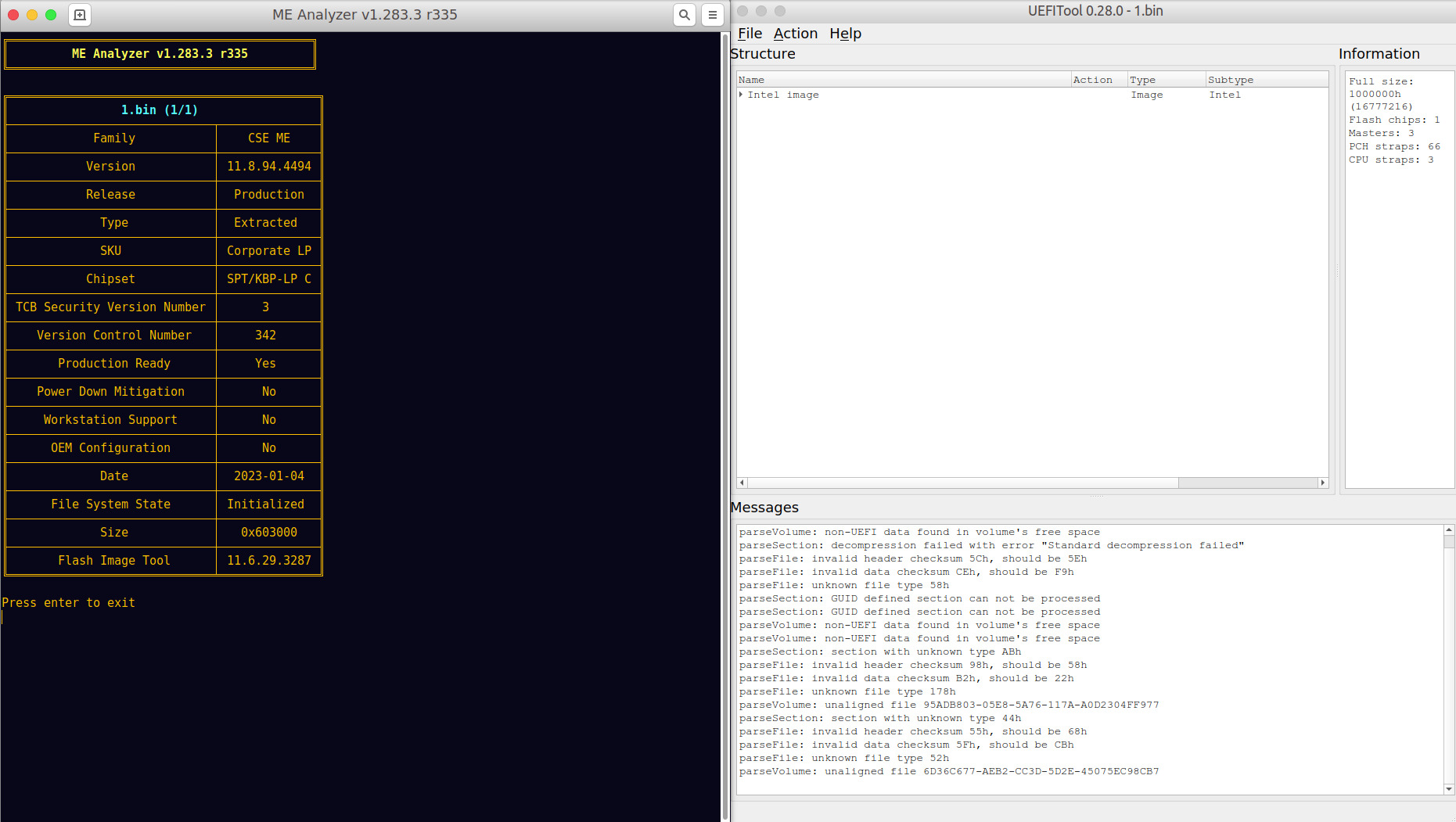
Task: Click 'Masters: 3' in Information panel
Action: point(1381,133)
